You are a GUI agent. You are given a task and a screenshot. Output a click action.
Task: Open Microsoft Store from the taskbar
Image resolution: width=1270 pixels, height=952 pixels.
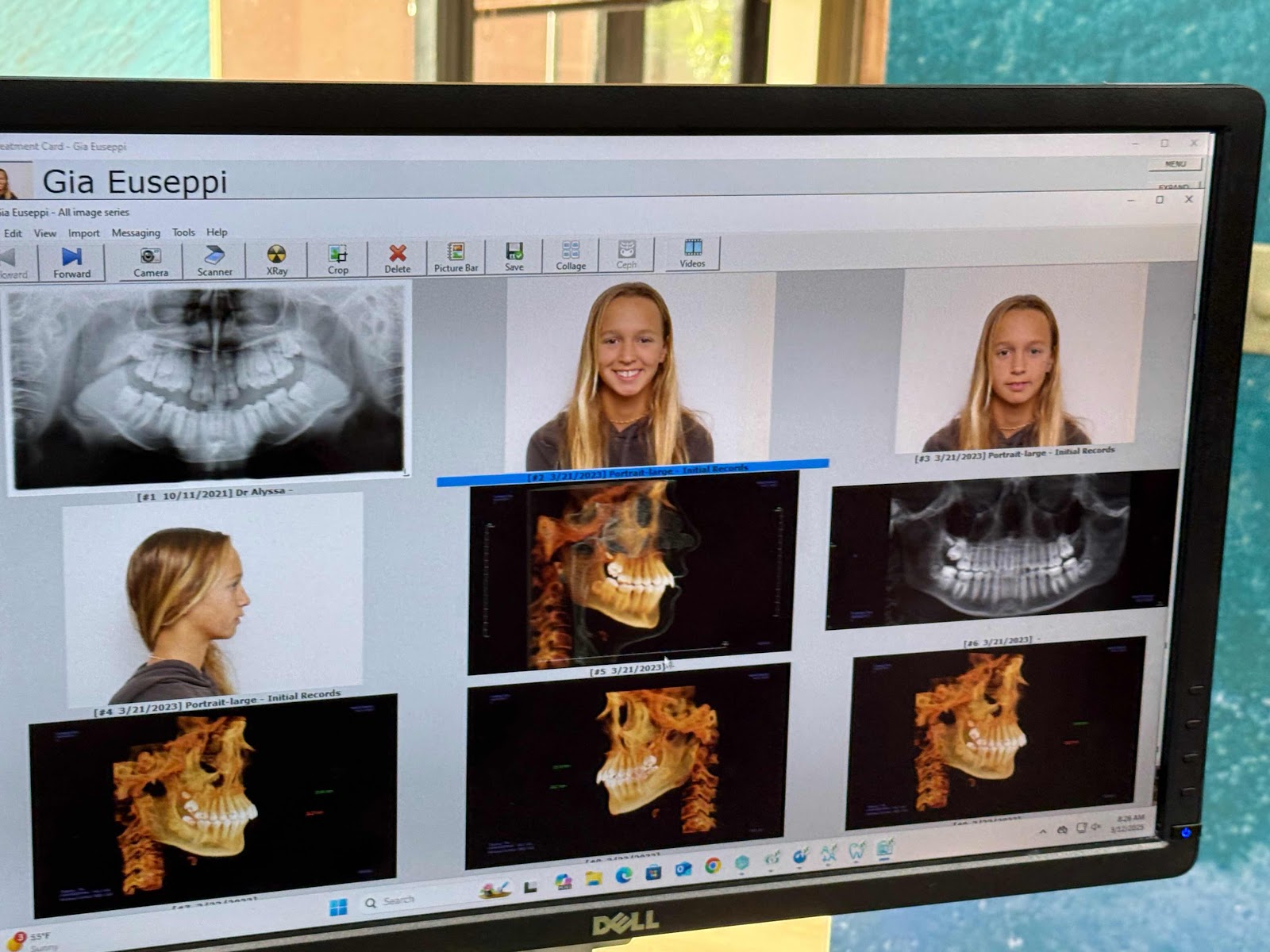[x=654, y=872]
